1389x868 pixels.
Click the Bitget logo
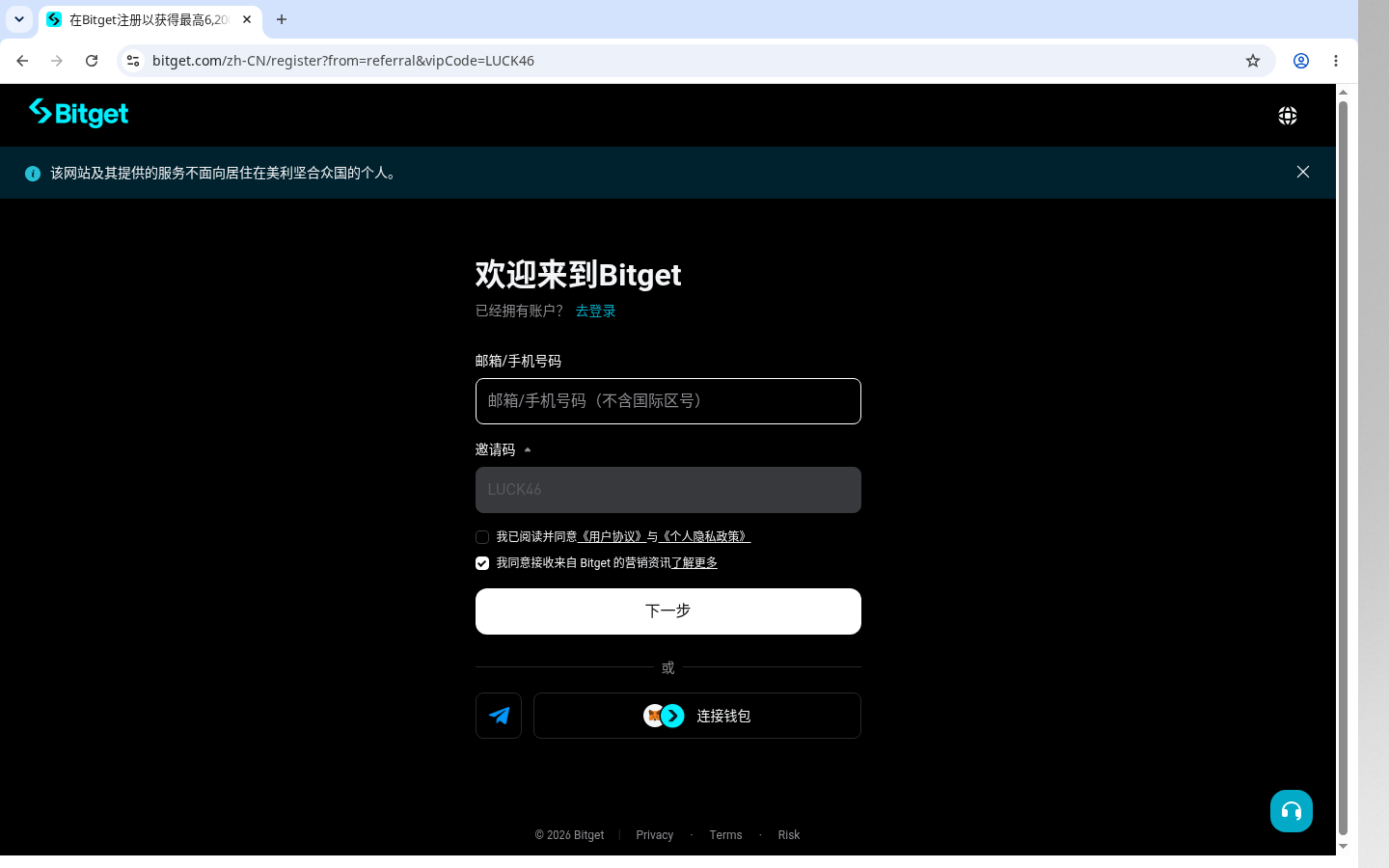[x=78, y=114]
